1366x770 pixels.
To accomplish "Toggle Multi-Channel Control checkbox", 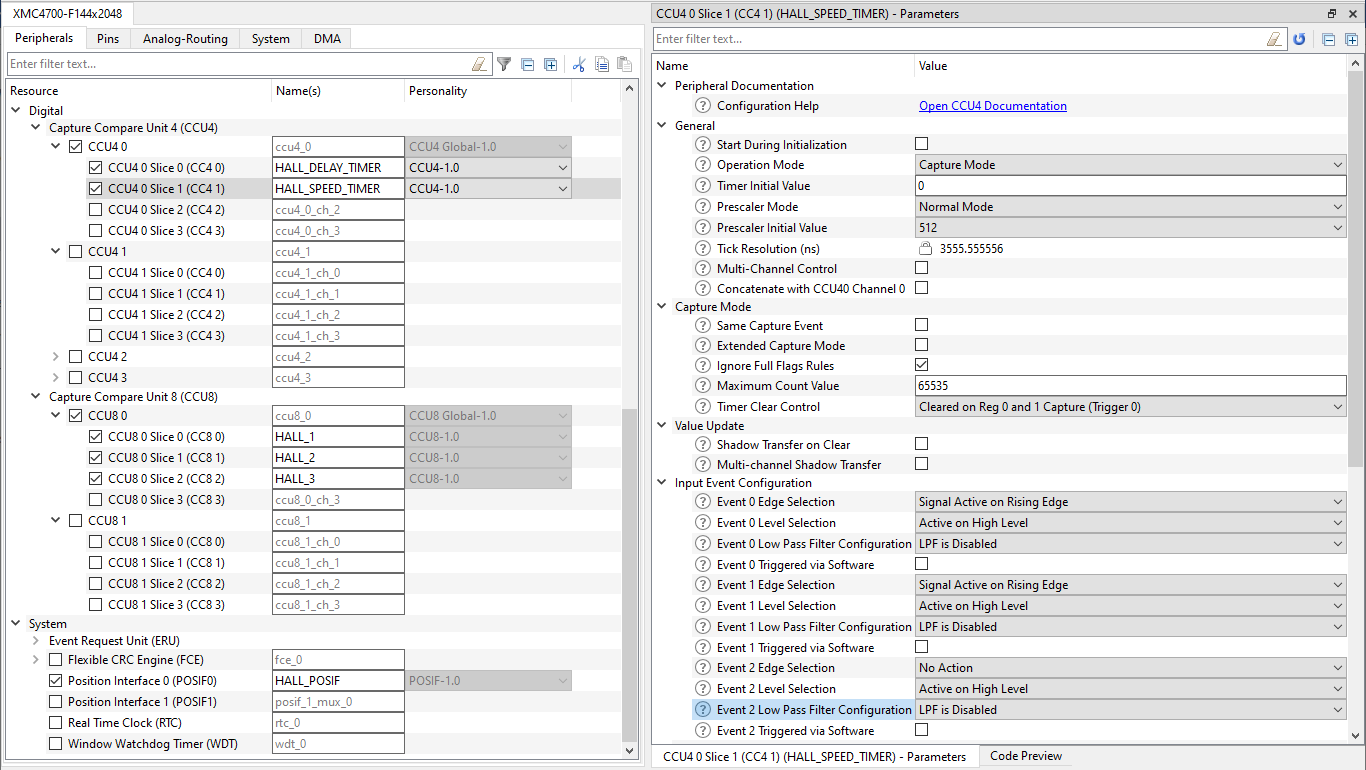I will pyautogui.click(x=922, y=268).
